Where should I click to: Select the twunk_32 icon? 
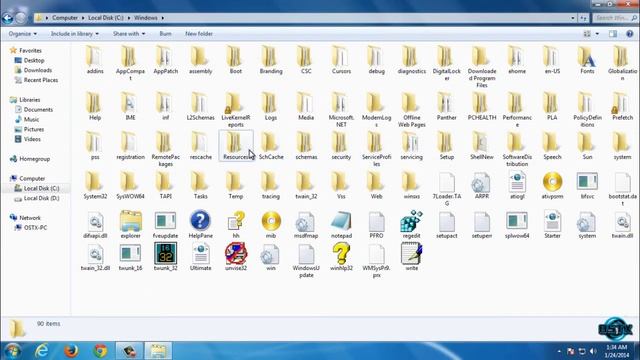point(165,253)
